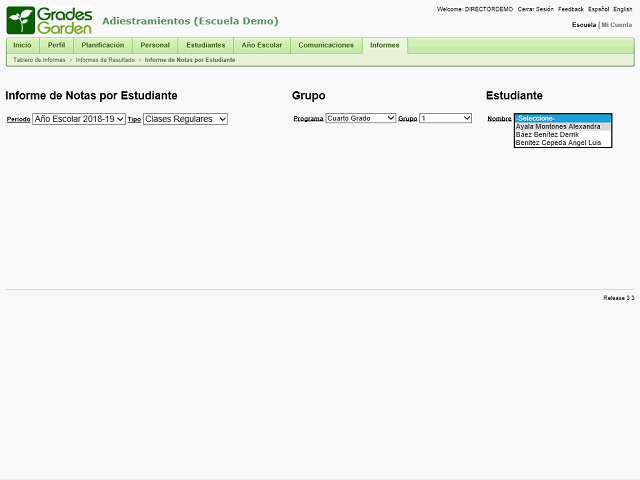Open the Comunicaciones tab
The width and height of the screenshot is (640, 480).
point(326,45)
